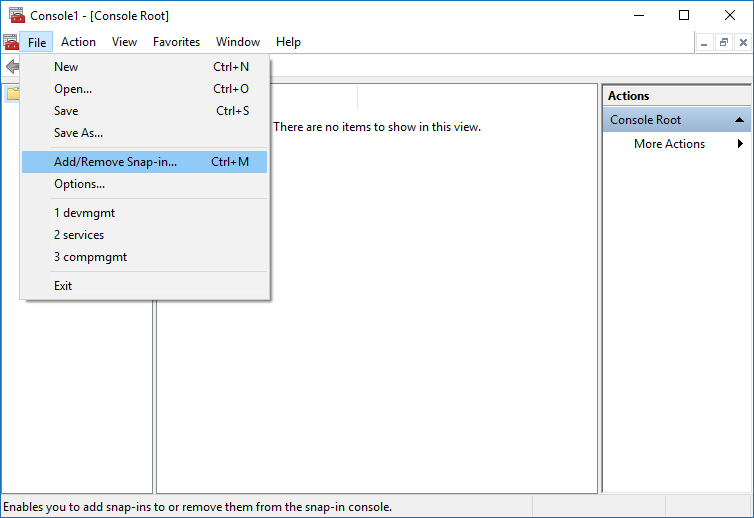Open the View menu
Viewport: 754px width, 518px height.
pyautogui.click(x=124, y=42)
